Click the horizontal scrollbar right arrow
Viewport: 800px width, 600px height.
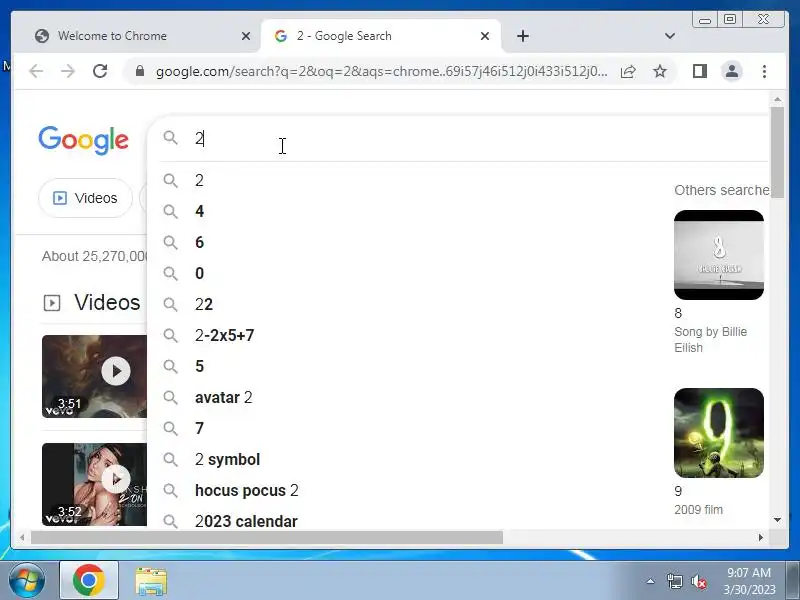(761, 537)
